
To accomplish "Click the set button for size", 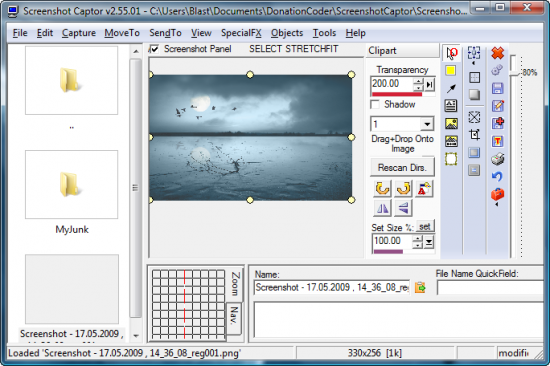I will point(425,227).
